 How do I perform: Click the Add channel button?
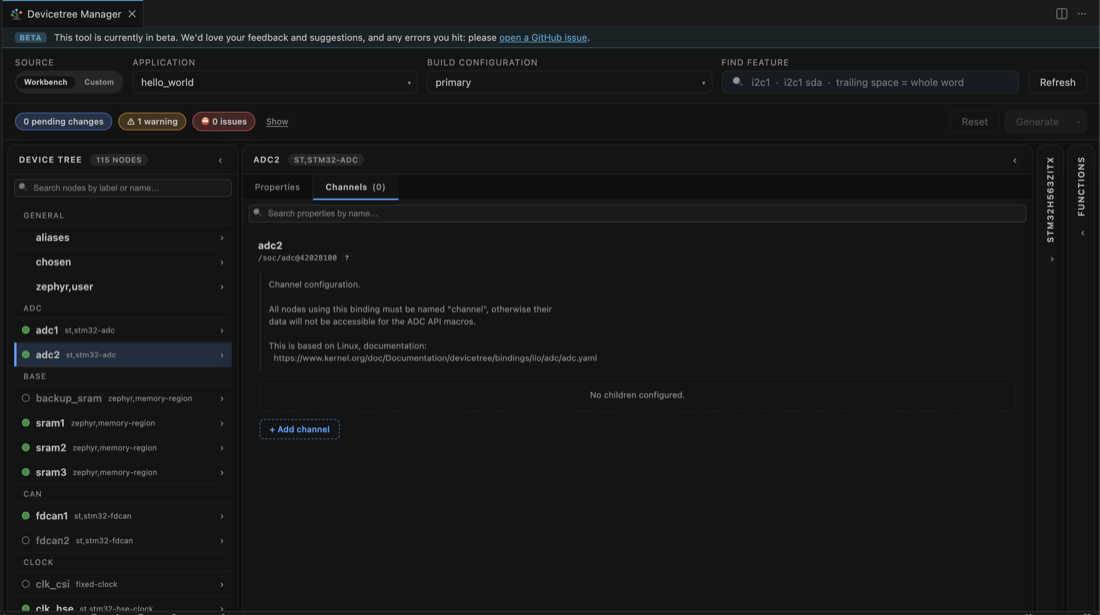pos(300,429)
